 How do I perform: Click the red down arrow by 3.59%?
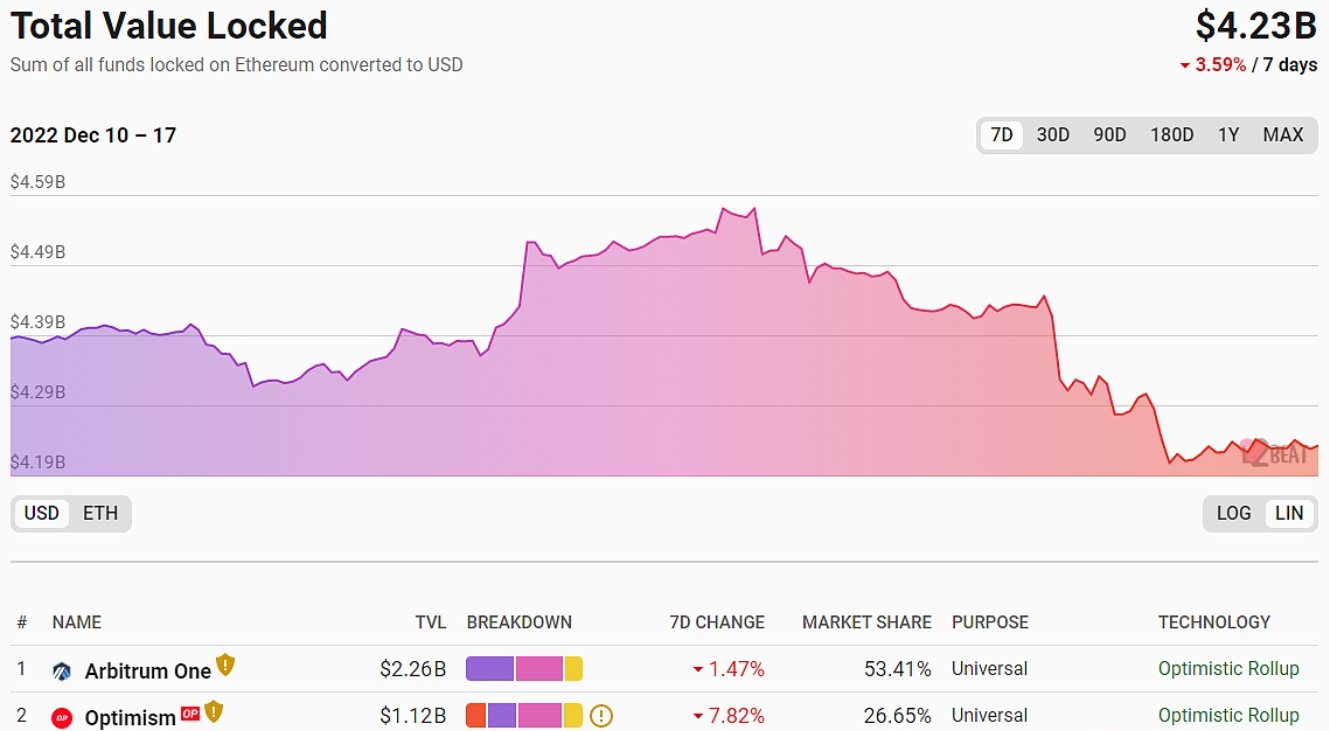(x=1185, y=66)
